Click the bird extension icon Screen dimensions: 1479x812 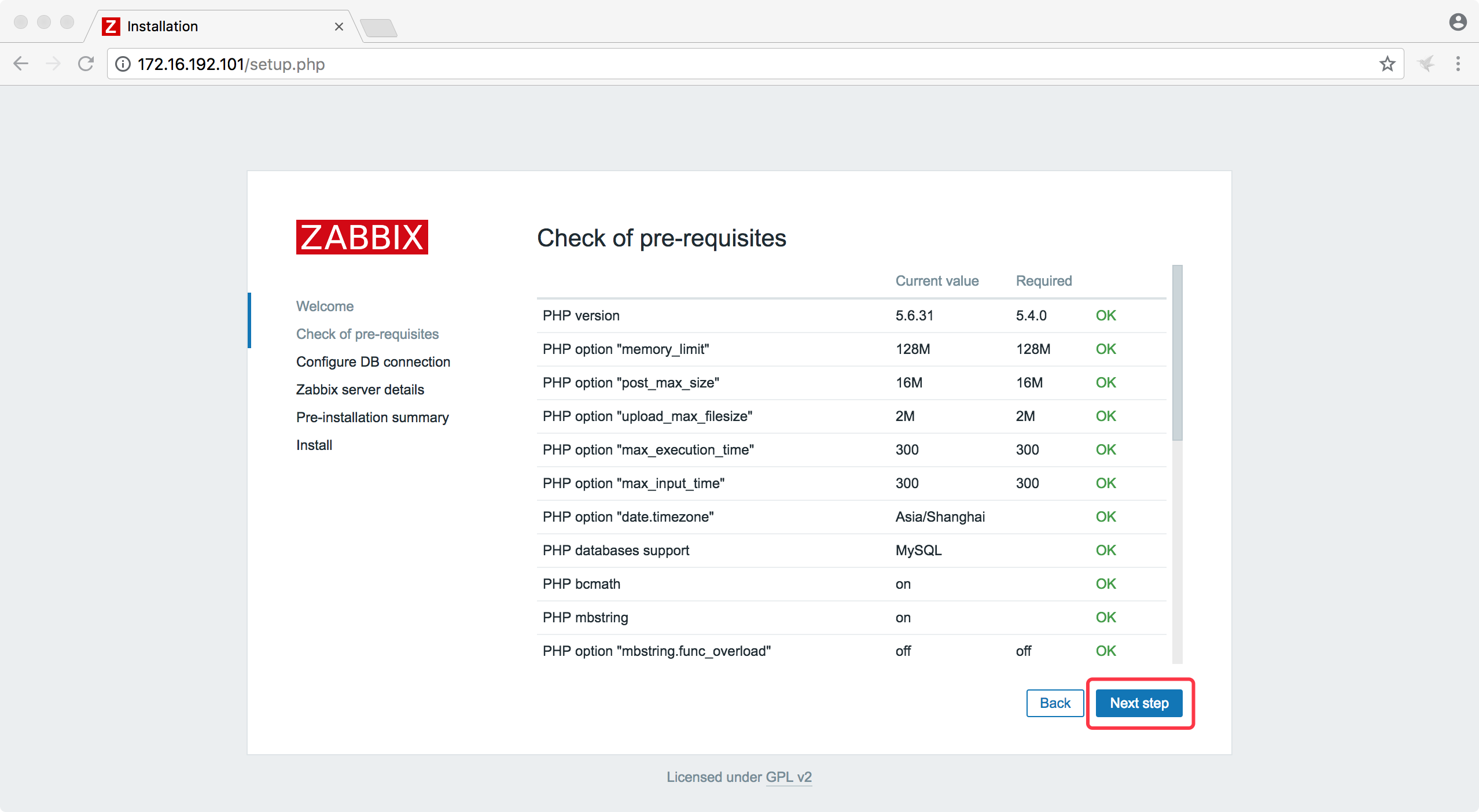(1426, 64)
